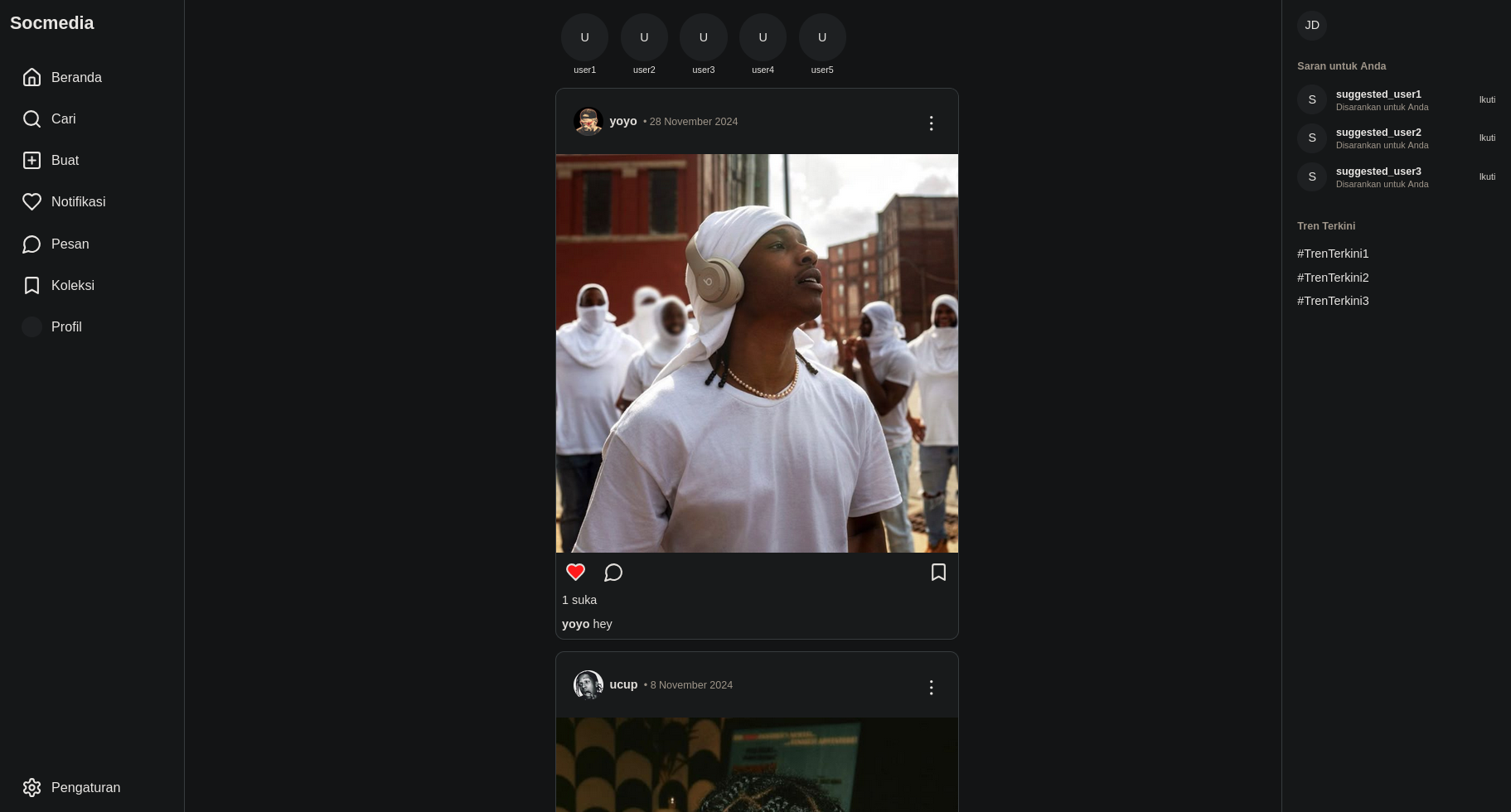View the 1 suka likes count
This screenshot has width=1511, height=812.
[x=579, y=600]
